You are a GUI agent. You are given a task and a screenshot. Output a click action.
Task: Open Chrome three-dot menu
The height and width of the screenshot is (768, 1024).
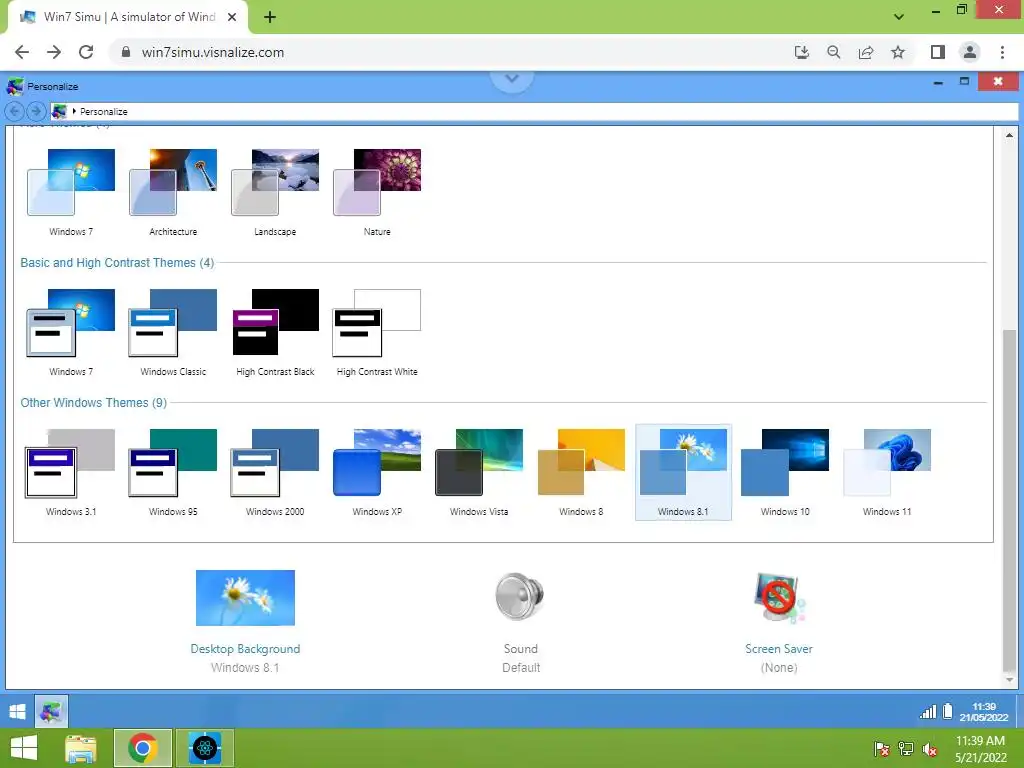[1002, 52]
